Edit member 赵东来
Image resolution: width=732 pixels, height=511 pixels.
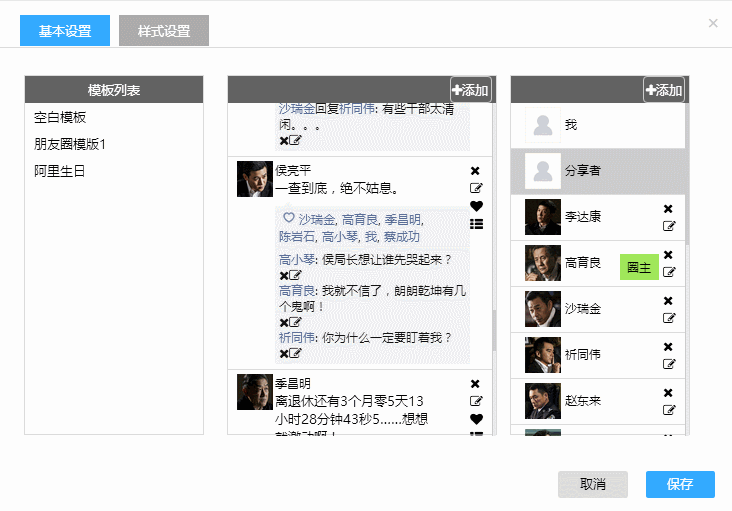[669, 410]
